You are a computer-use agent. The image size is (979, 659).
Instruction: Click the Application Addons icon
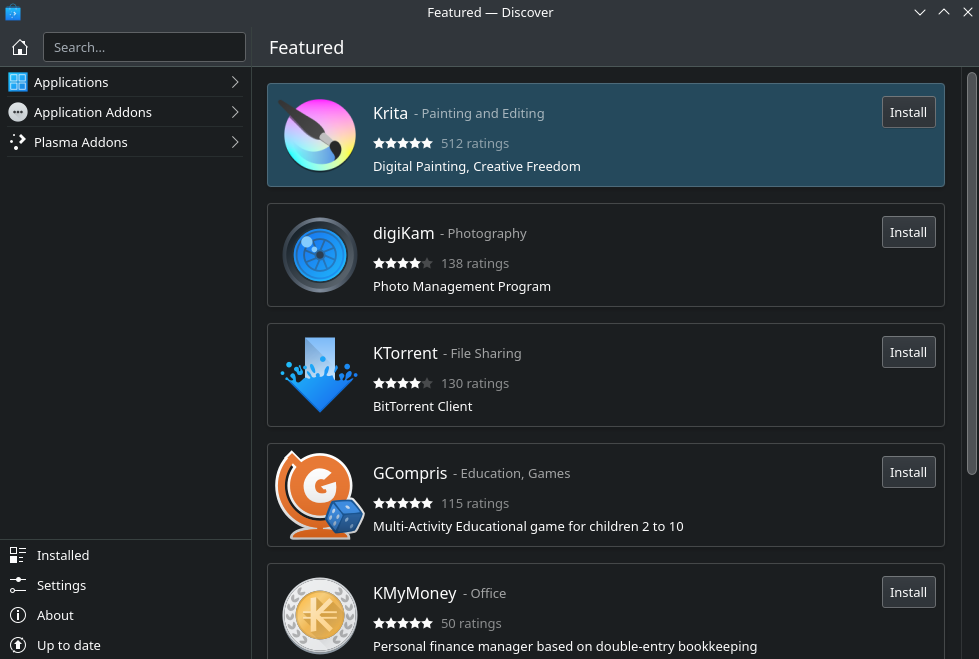coord(18,112)
